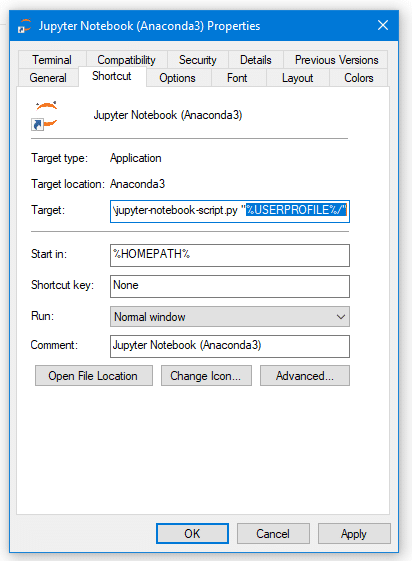Open the Layout tab
Viewport: 412px width, 561px height.
[x=298, y=78]
